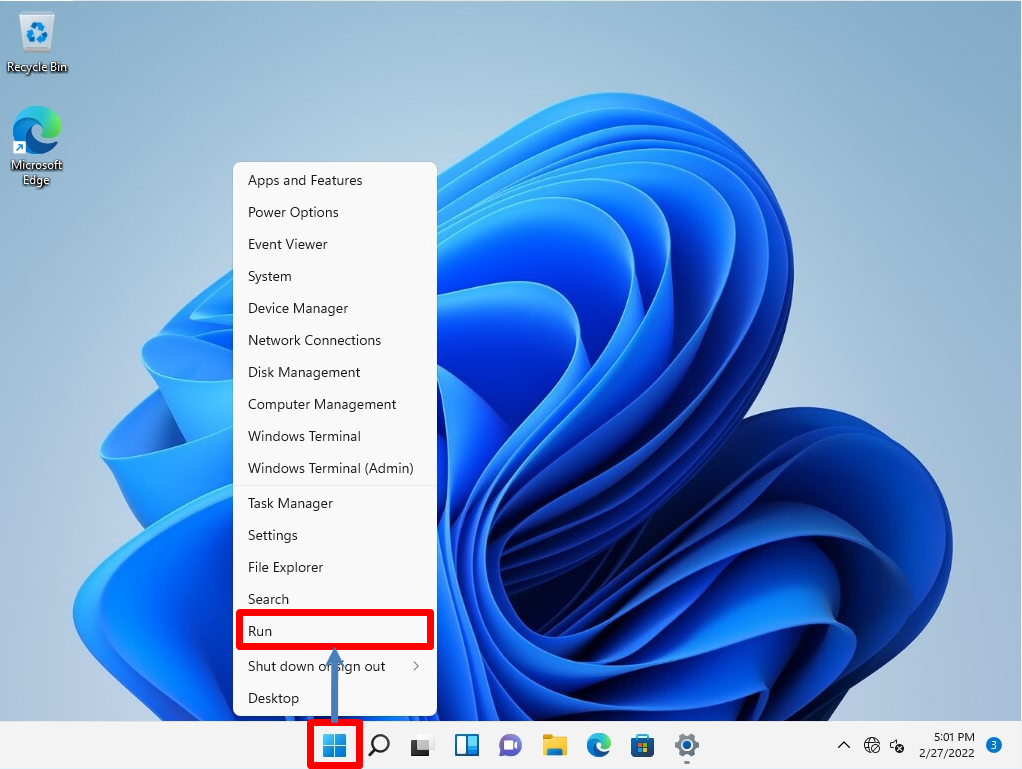
Task: Open Microsoft Store taskbar icon
Action: [642, 745]
